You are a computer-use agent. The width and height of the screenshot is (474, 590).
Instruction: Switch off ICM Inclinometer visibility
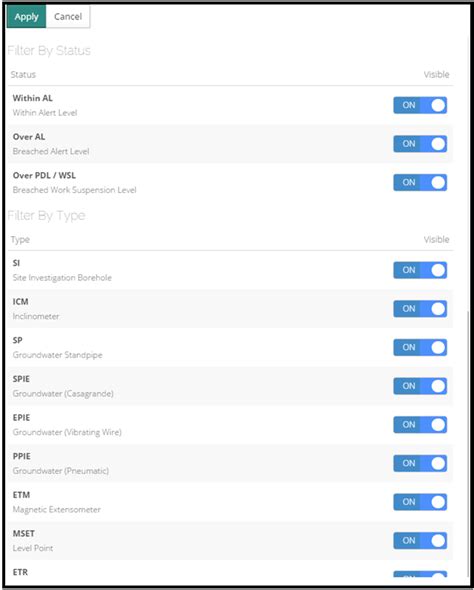point(420,309)
